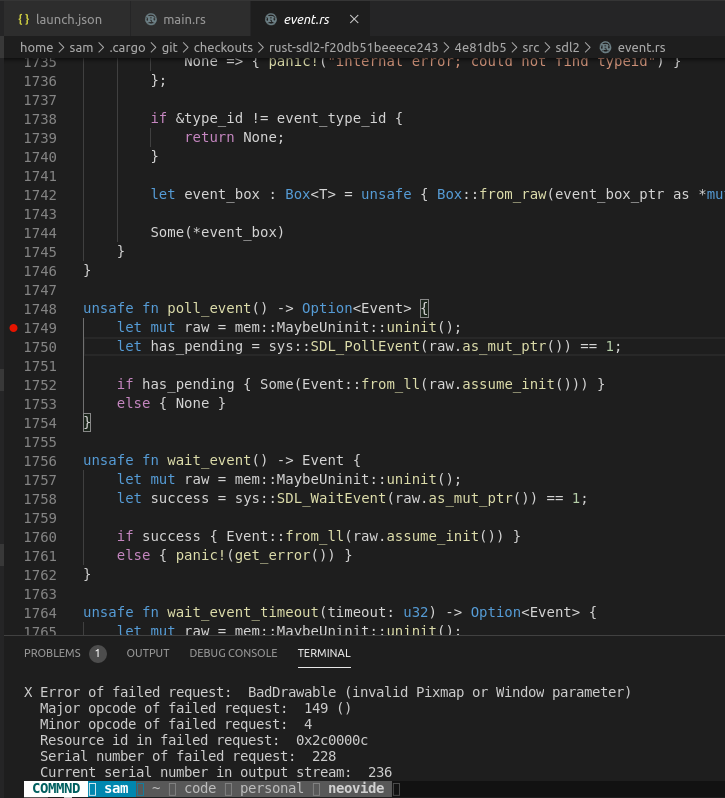
Task: Click the neovide prompt segment
Action: coord(356,789)
